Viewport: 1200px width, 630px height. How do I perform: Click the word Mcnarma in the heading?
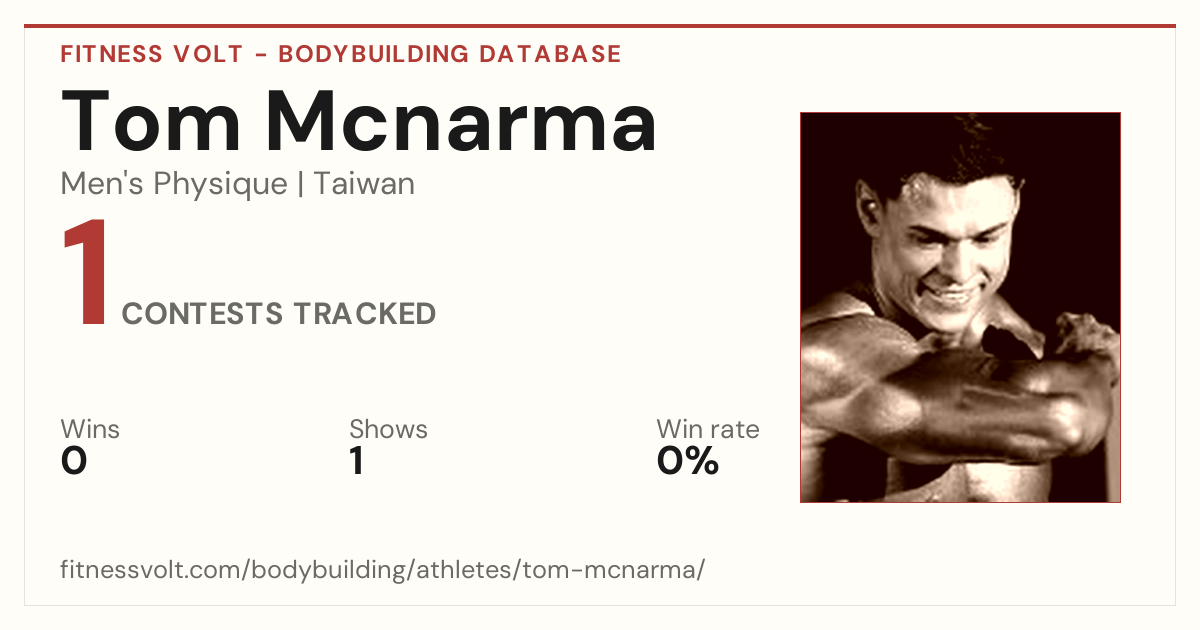(461, 120)
